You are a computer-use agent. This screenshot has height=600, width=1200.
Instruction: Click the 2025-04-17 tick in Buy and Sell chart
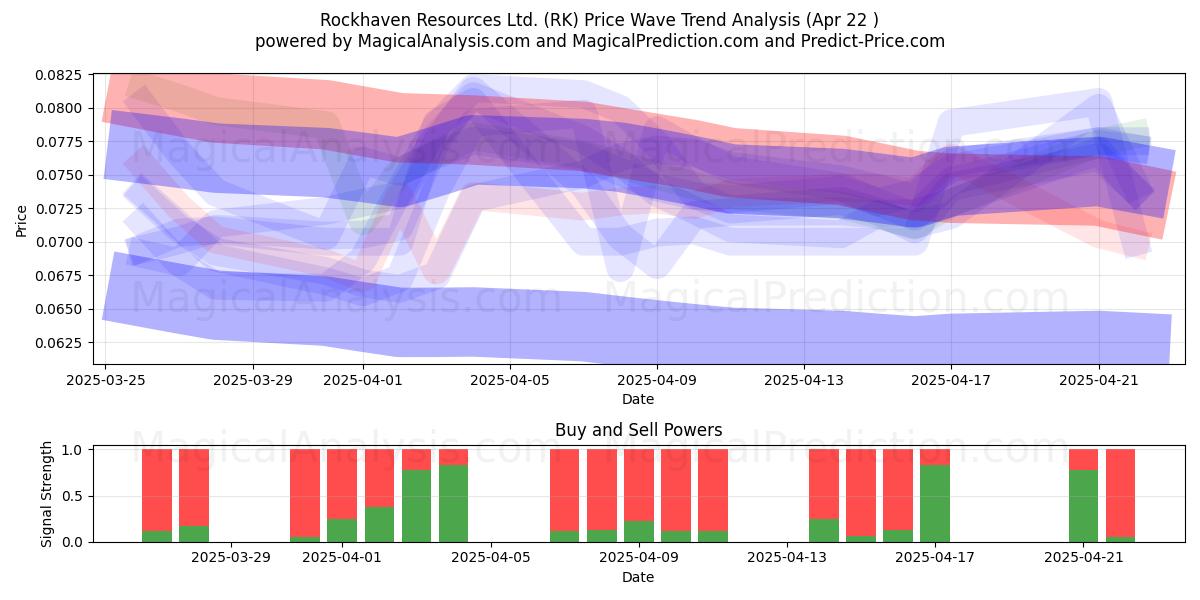936,558
